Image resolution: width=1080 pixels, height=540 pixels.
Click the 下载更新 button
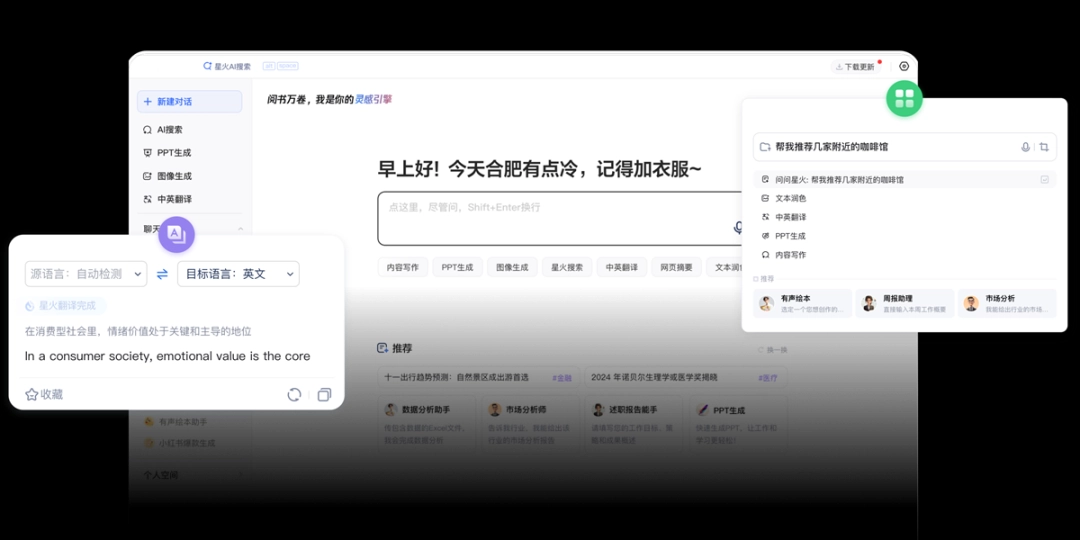pyautogui.click(x=855, y=67)
